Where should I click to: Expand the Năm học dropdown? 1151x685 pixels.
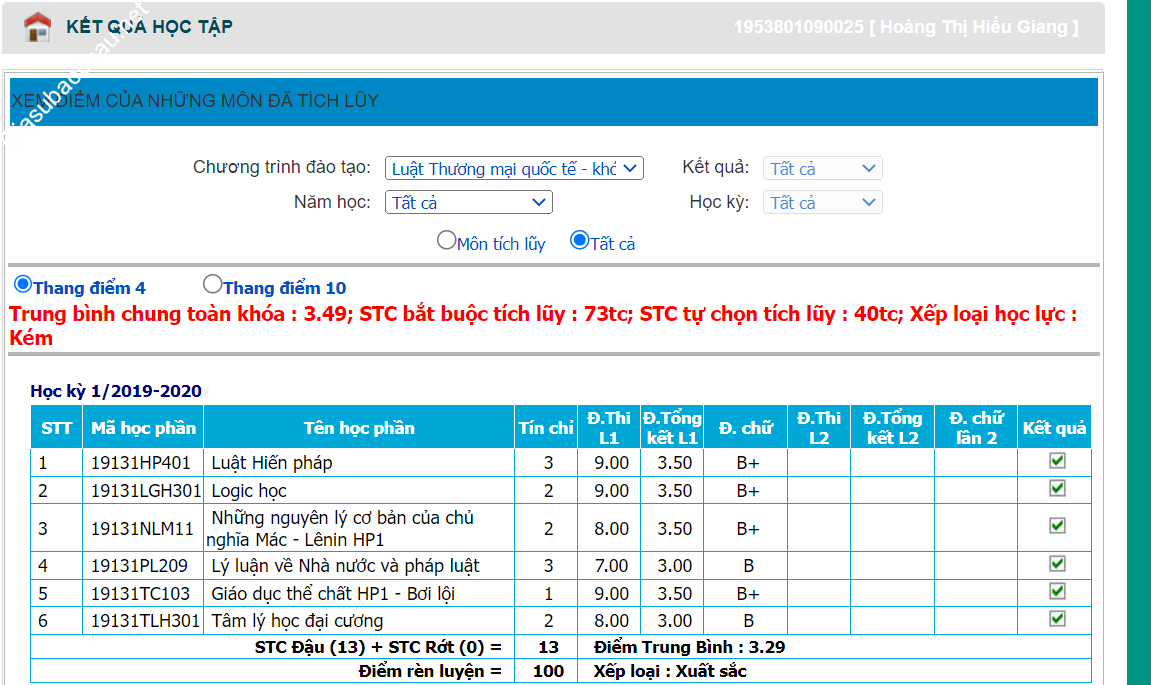click(468, 203)
